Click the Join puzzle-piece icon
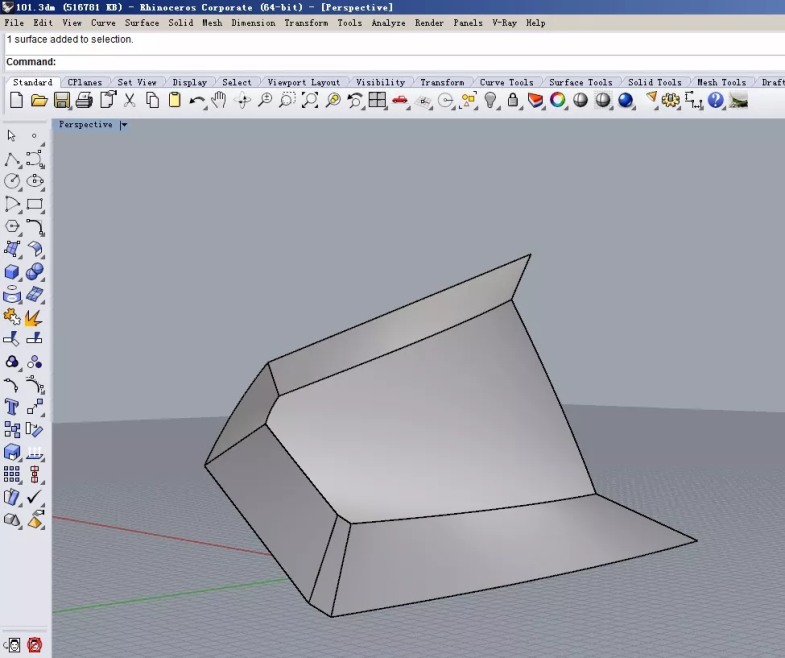The height and width of the screenshot is (658, 785). 12,318
